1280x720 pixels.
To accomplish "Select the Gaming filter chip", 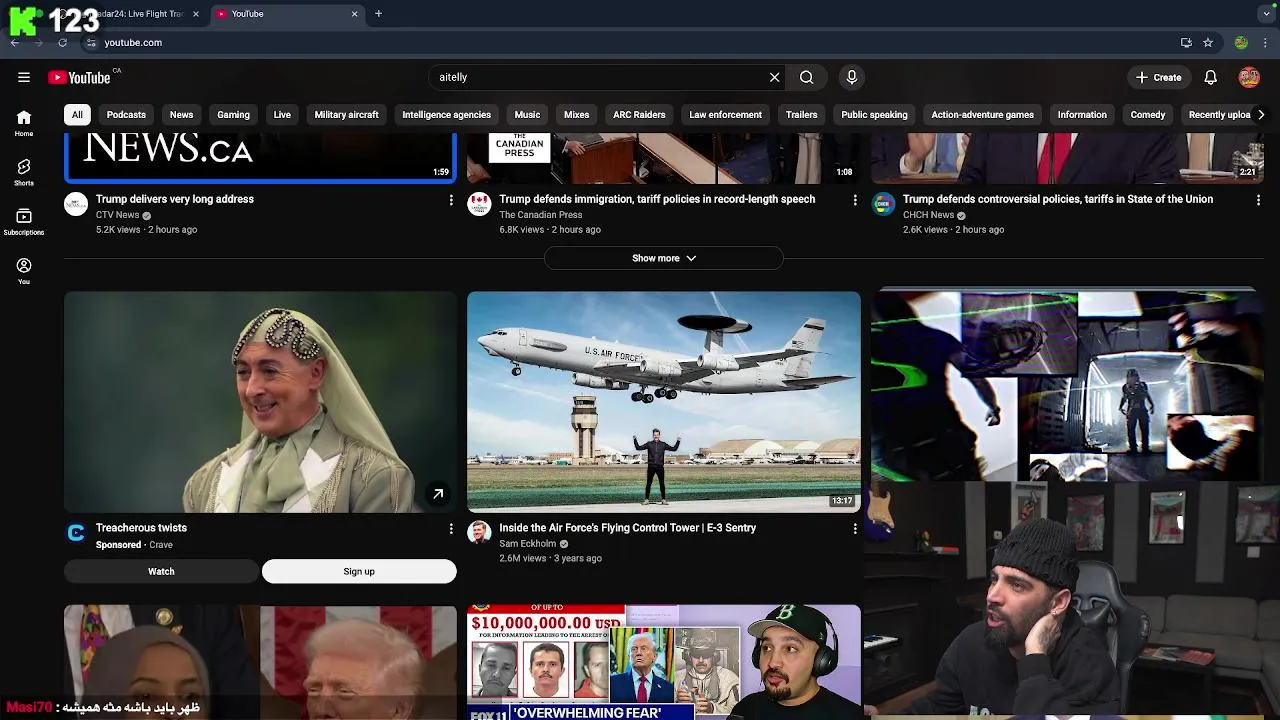I will tap(233, 115).
